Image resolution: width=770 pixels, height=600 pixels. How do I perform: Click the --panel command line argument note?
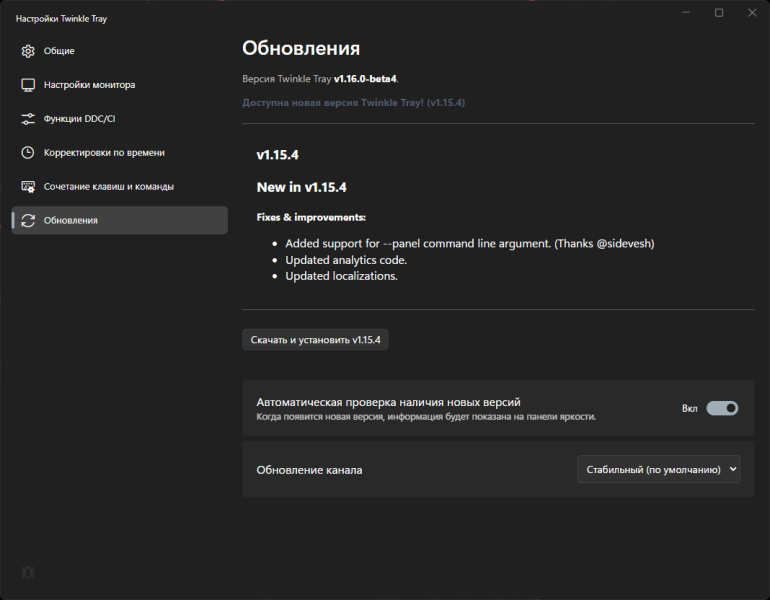[470, 244]
